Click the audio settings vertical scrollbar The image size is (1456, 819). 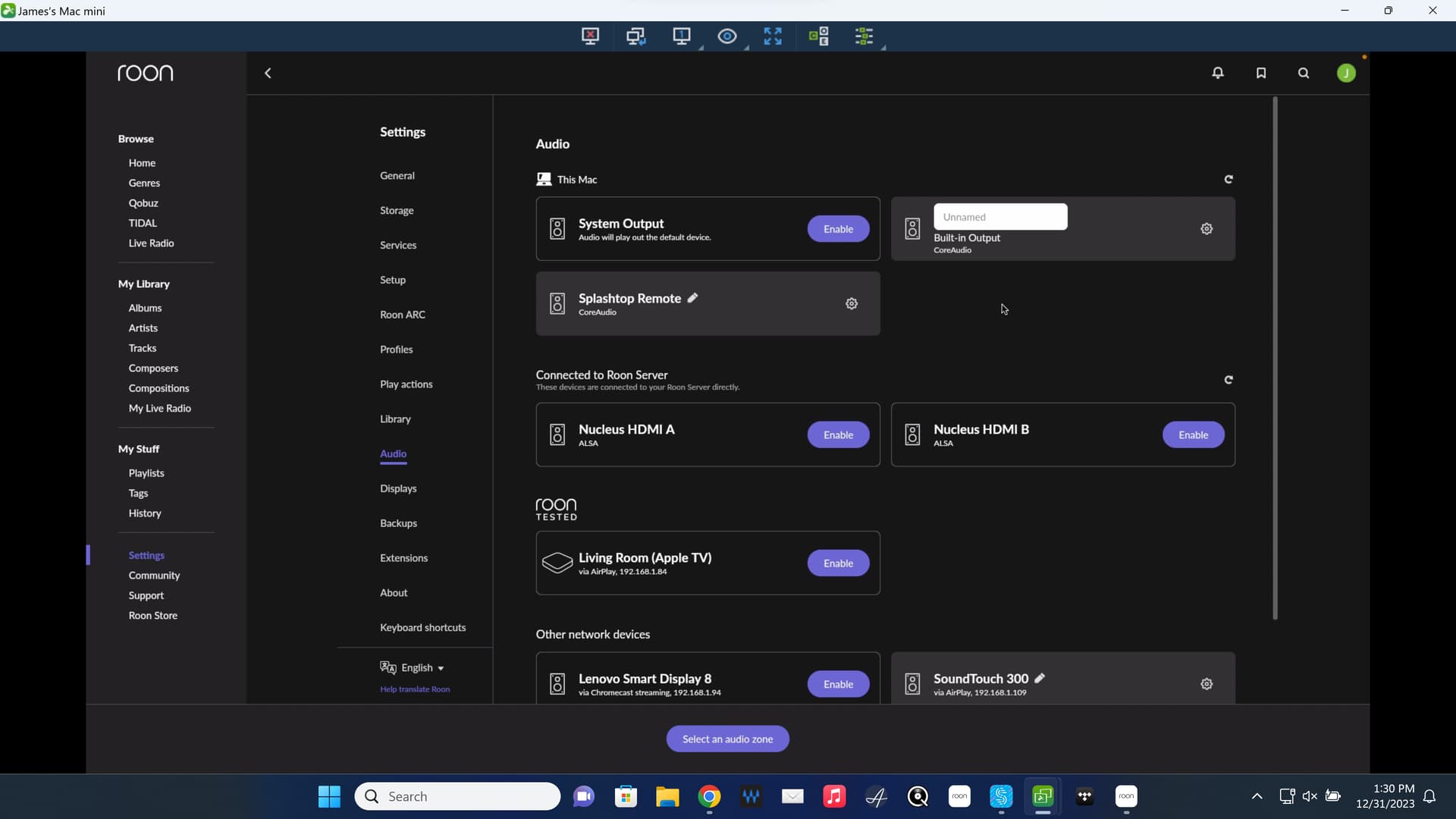pyautogui.click(x=1275, y=358)
